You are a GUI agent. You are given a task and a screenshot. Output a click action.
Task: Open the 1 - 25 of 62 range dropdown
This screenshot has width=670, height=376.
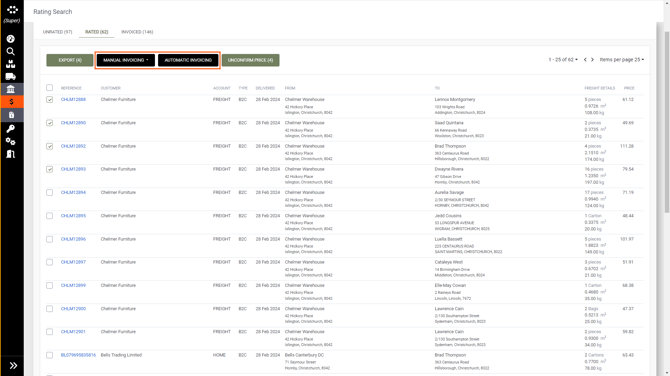(x=563, y=60)
